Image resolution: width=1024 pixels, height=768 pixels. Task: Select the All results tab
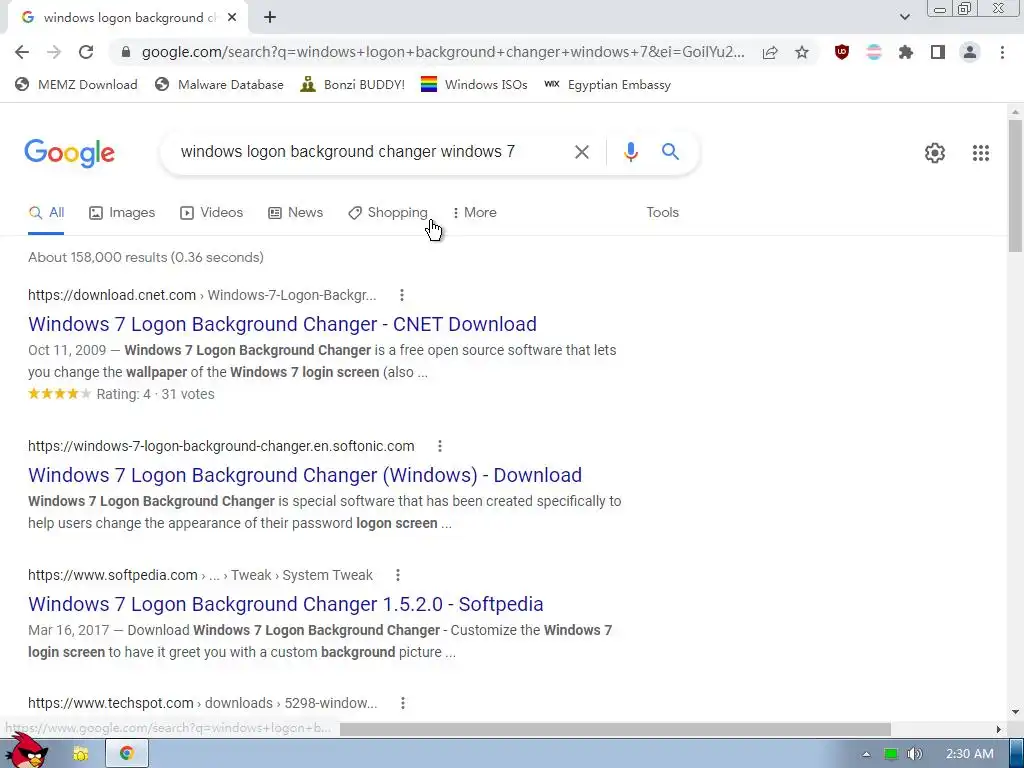[x=46, y=212]
